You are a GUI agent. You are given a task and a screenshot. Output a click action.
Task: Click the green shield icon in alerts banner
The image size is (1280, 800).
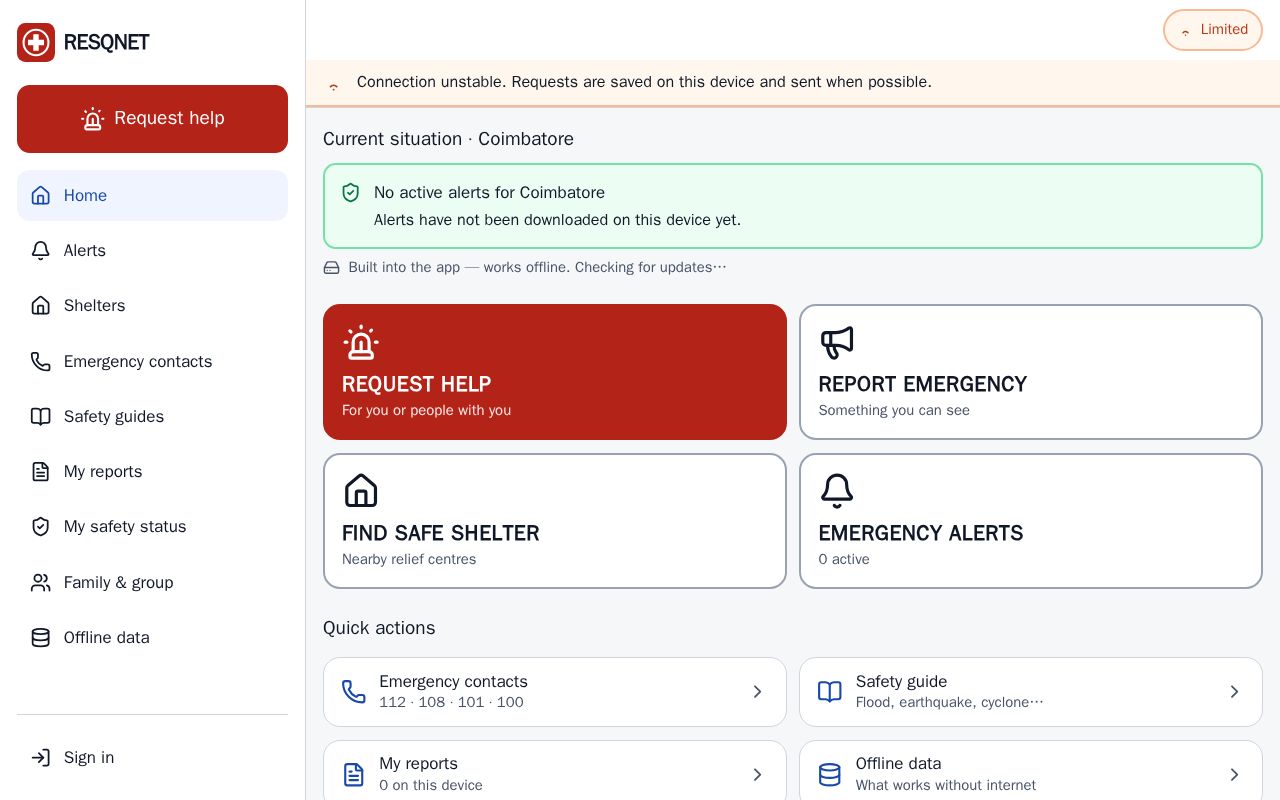coord(351,193)
